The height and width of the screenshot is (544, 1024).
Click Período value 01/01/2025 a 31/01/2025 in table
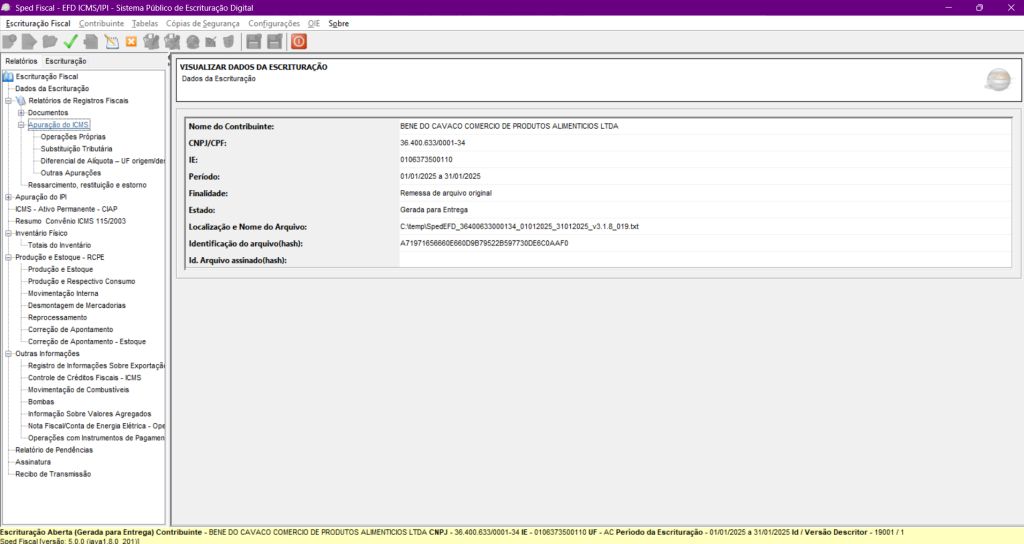(x=440, y=176)
